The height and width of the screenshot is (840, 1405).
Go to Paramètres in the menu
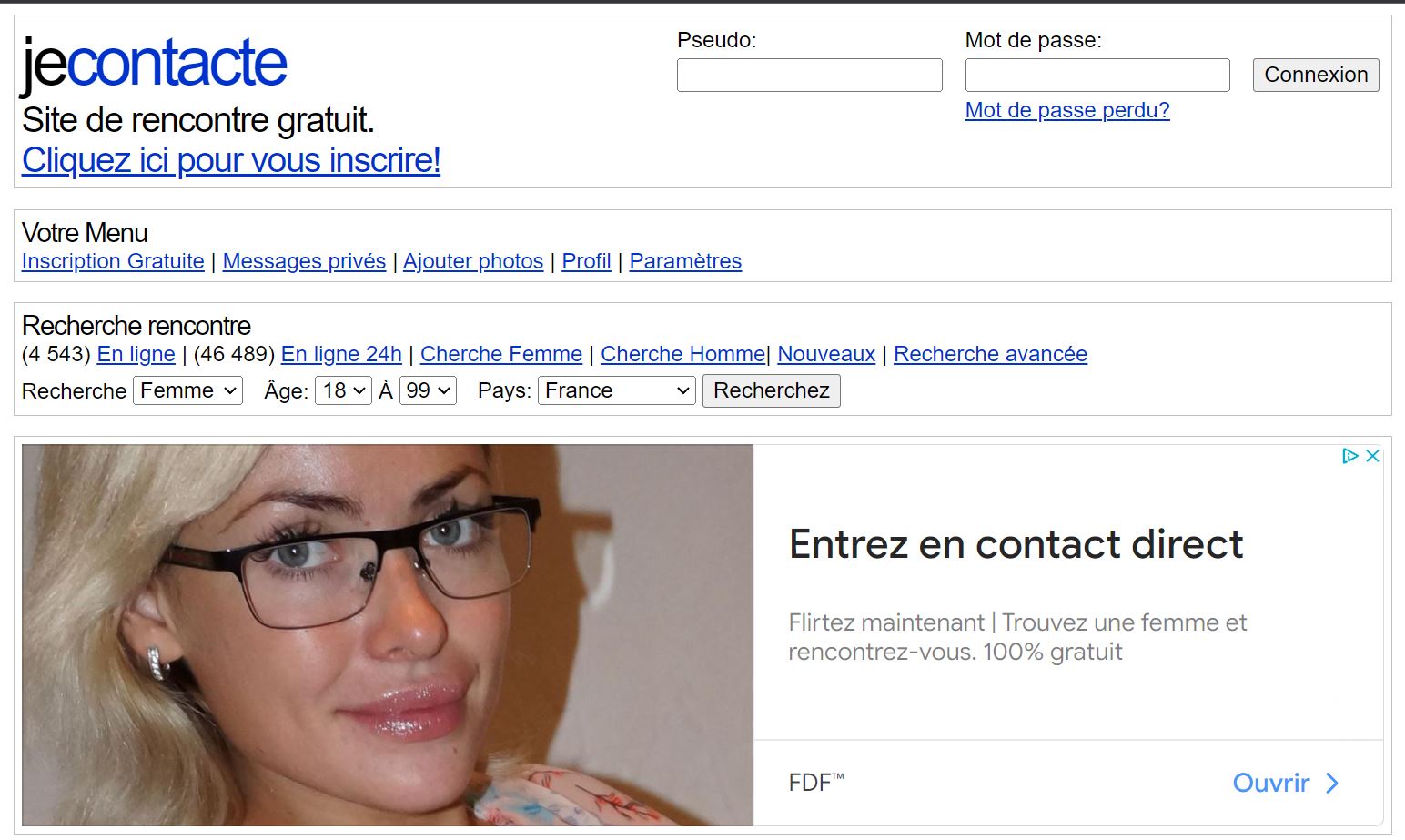[685, 261]
